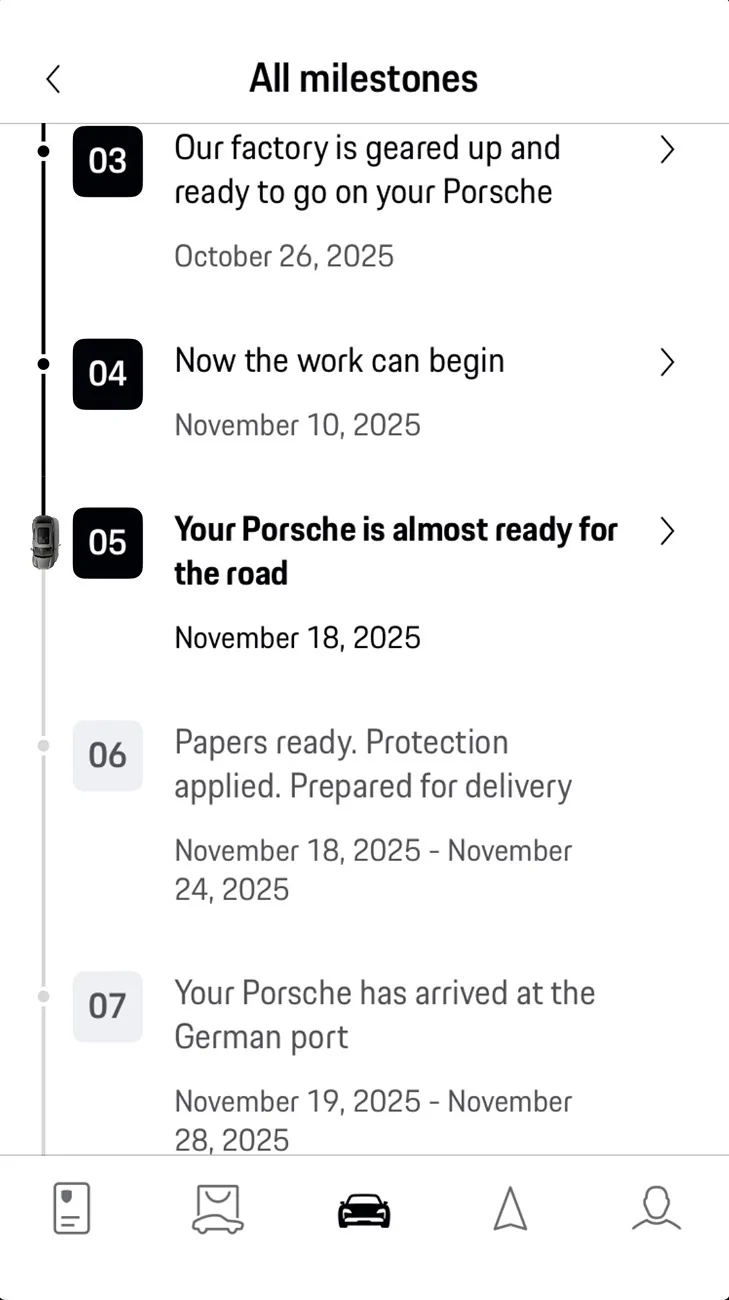Tap the grey 06 milestone badge

107,756
